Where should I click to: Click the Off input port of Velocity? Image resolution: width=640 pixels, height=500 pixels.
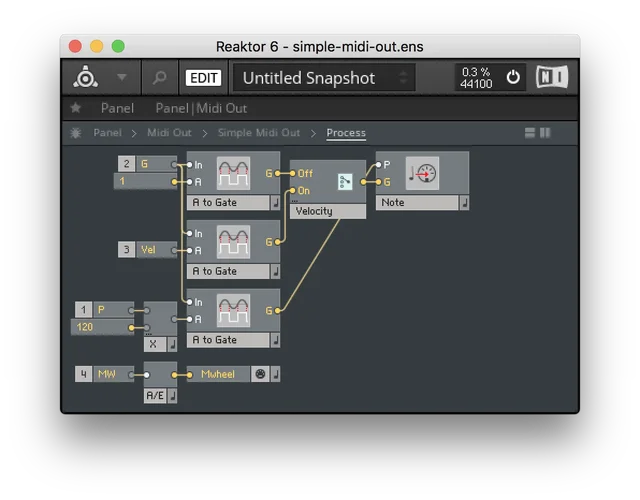(293, 173)
